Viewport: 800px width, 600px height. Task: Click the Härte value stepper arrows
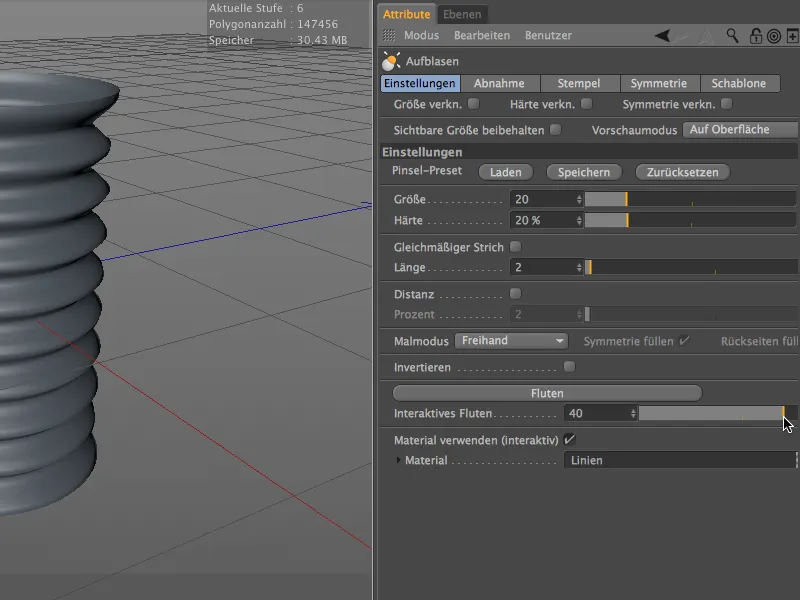coord(579,220)
